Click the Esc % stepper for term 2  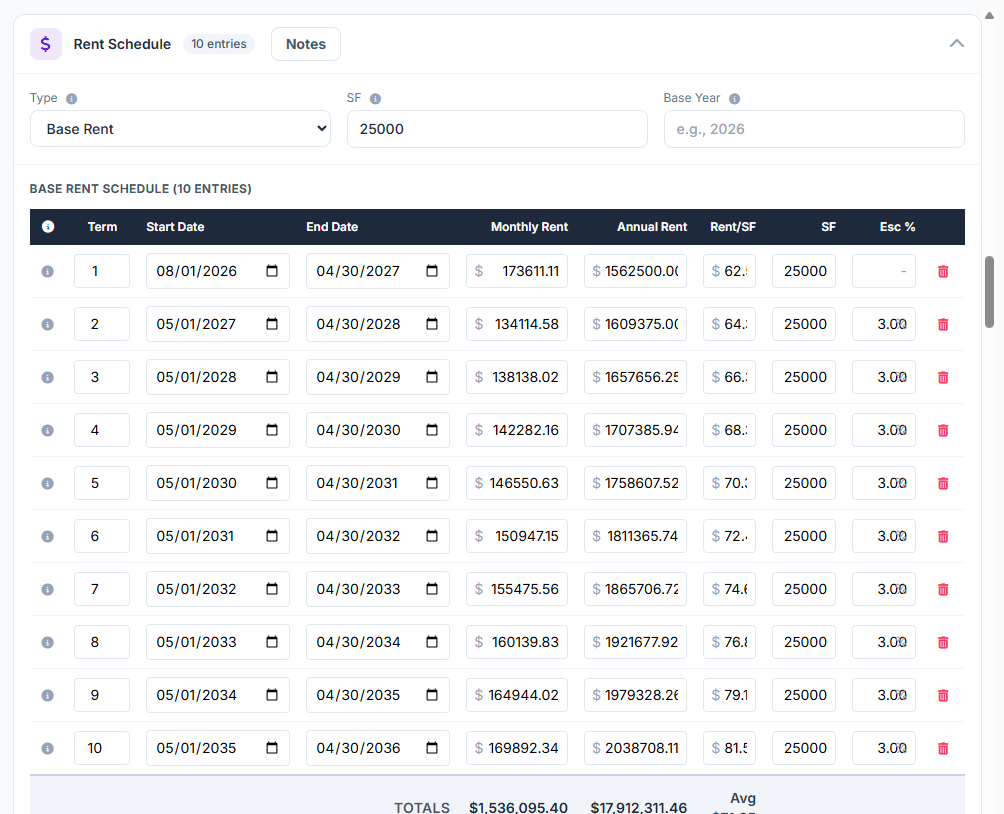click(902, 324)
